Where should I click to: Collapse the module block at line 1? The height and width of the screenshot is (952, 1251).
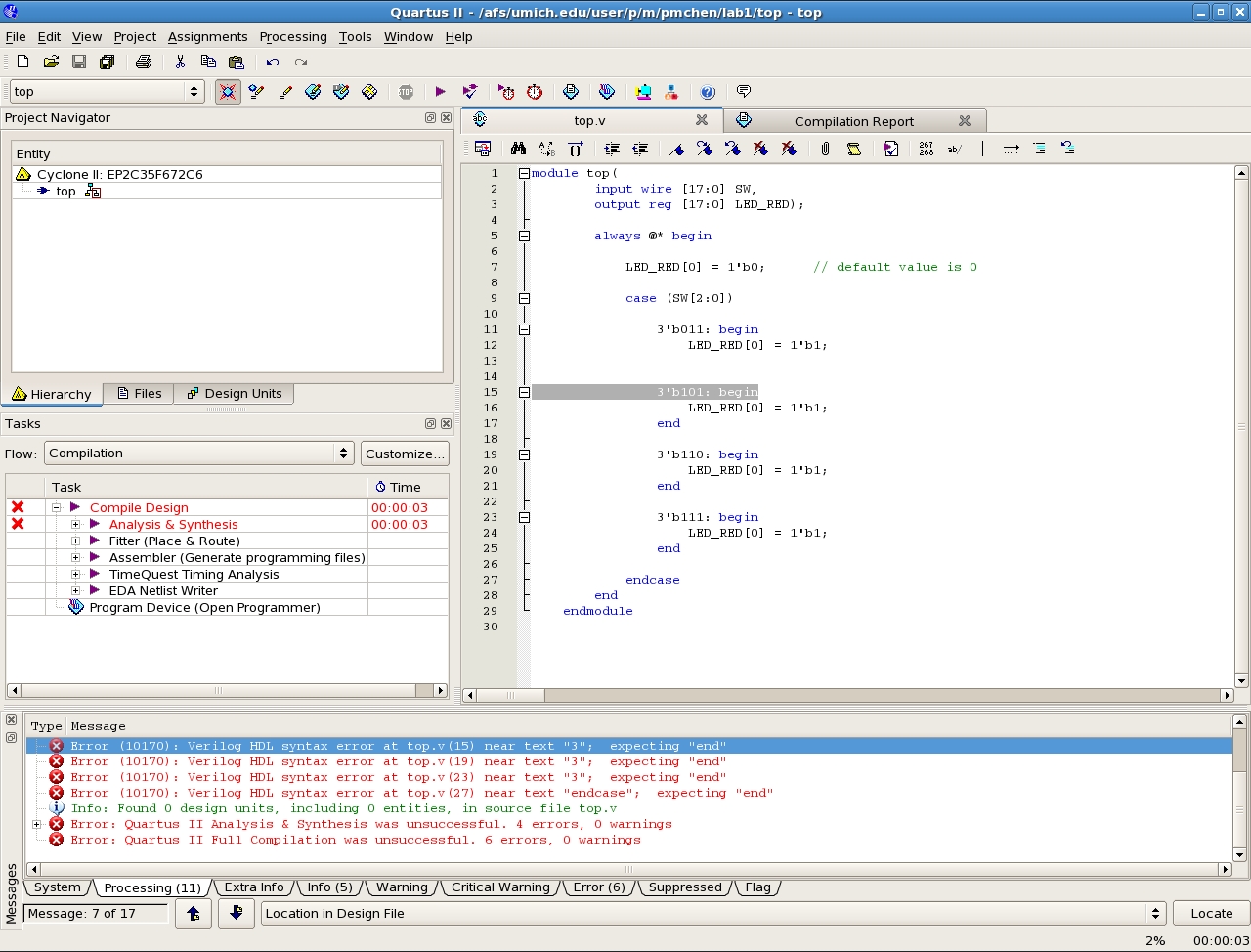(524, 173)
